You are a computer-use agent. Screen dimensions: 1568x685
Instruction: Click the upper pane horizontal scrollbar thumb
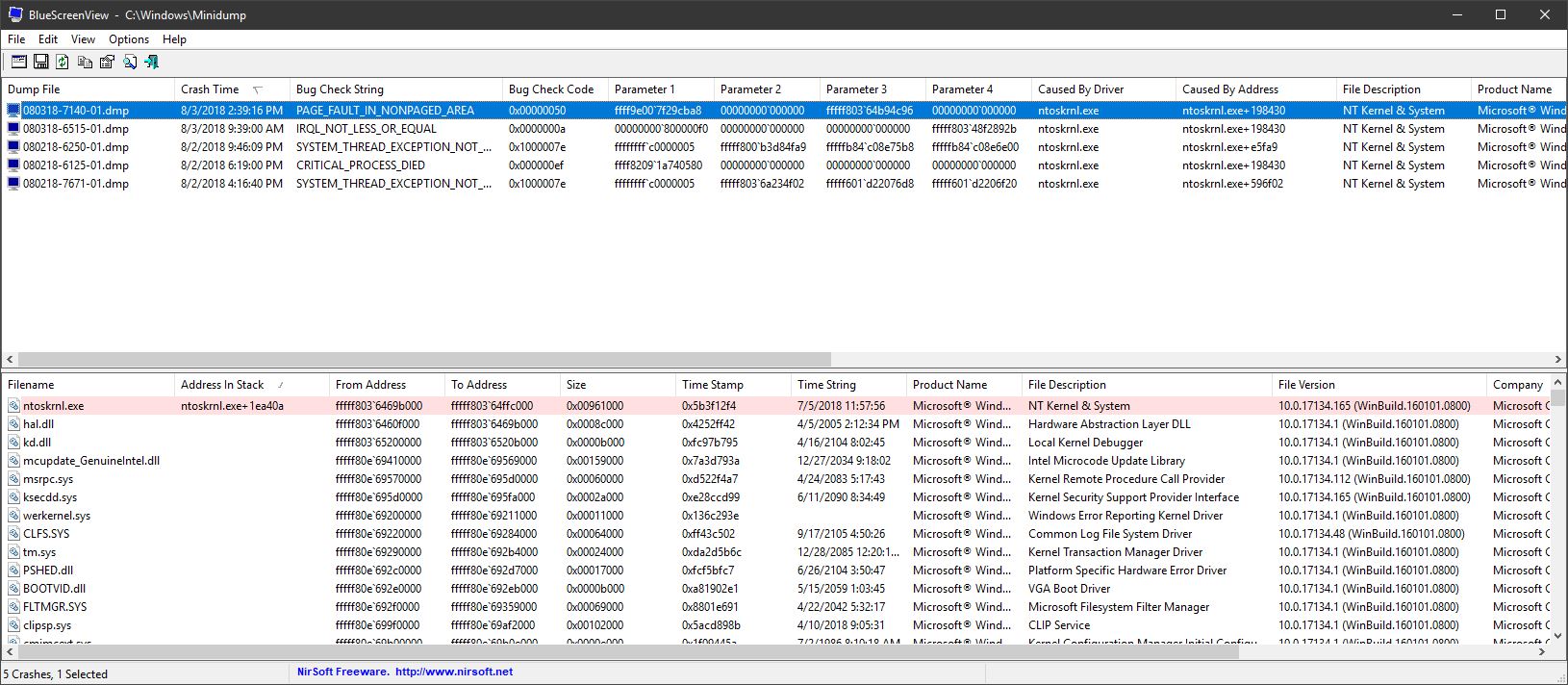click(x=423, y=359)
